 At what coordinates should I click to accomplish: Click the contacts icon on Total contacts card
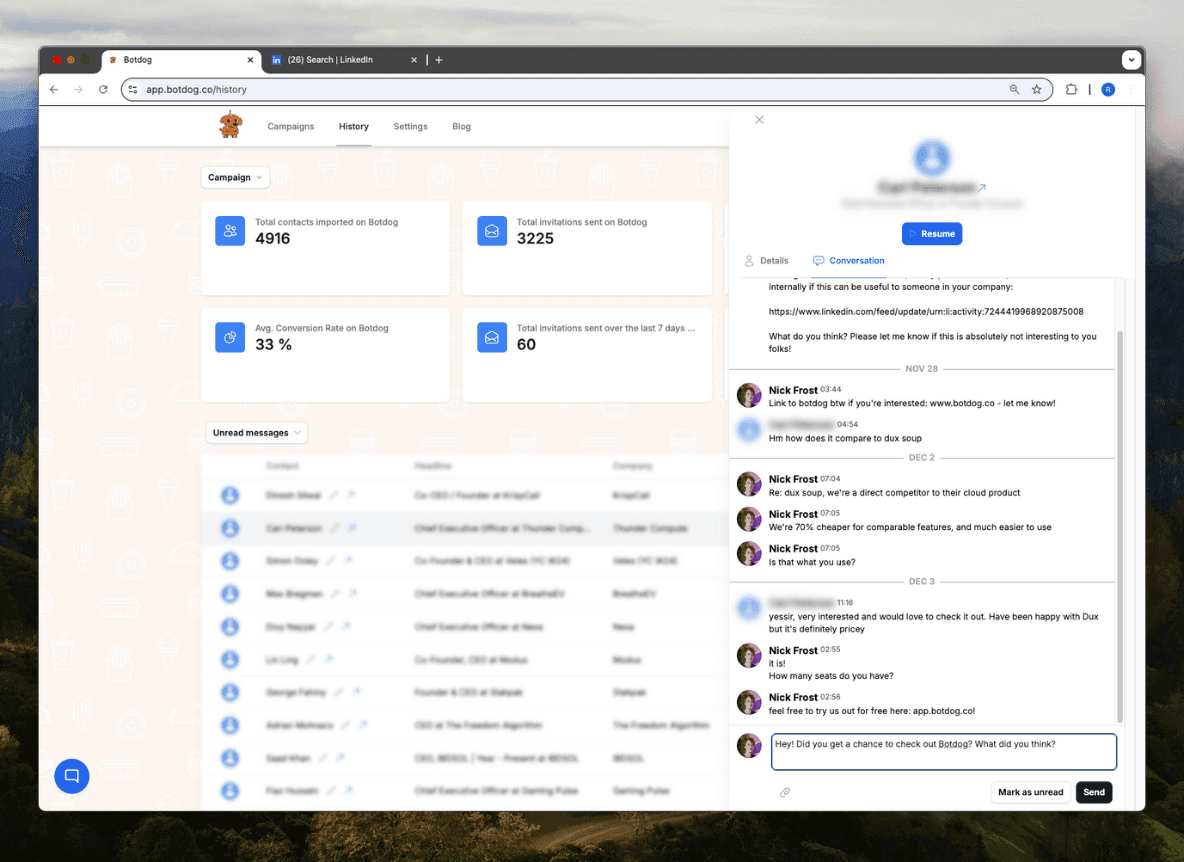[230, 230]
